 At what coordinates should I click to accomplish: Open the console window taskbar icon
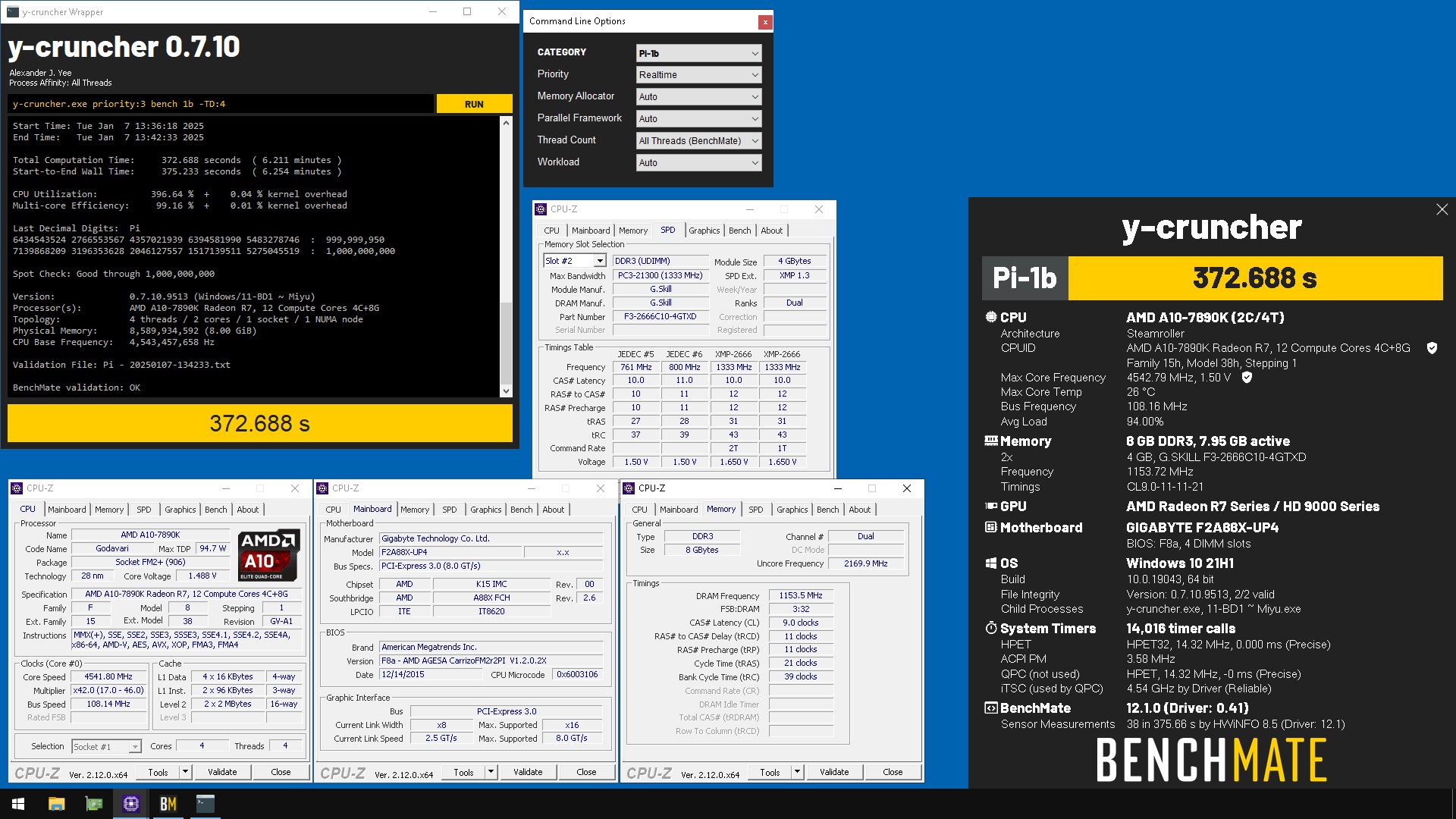(205, 804)
